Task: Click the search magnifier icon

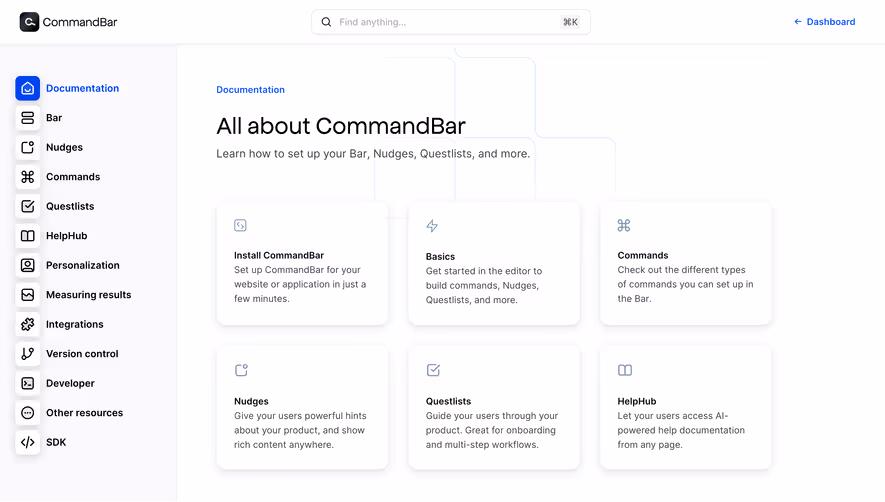Action: [x=326, y=22]
